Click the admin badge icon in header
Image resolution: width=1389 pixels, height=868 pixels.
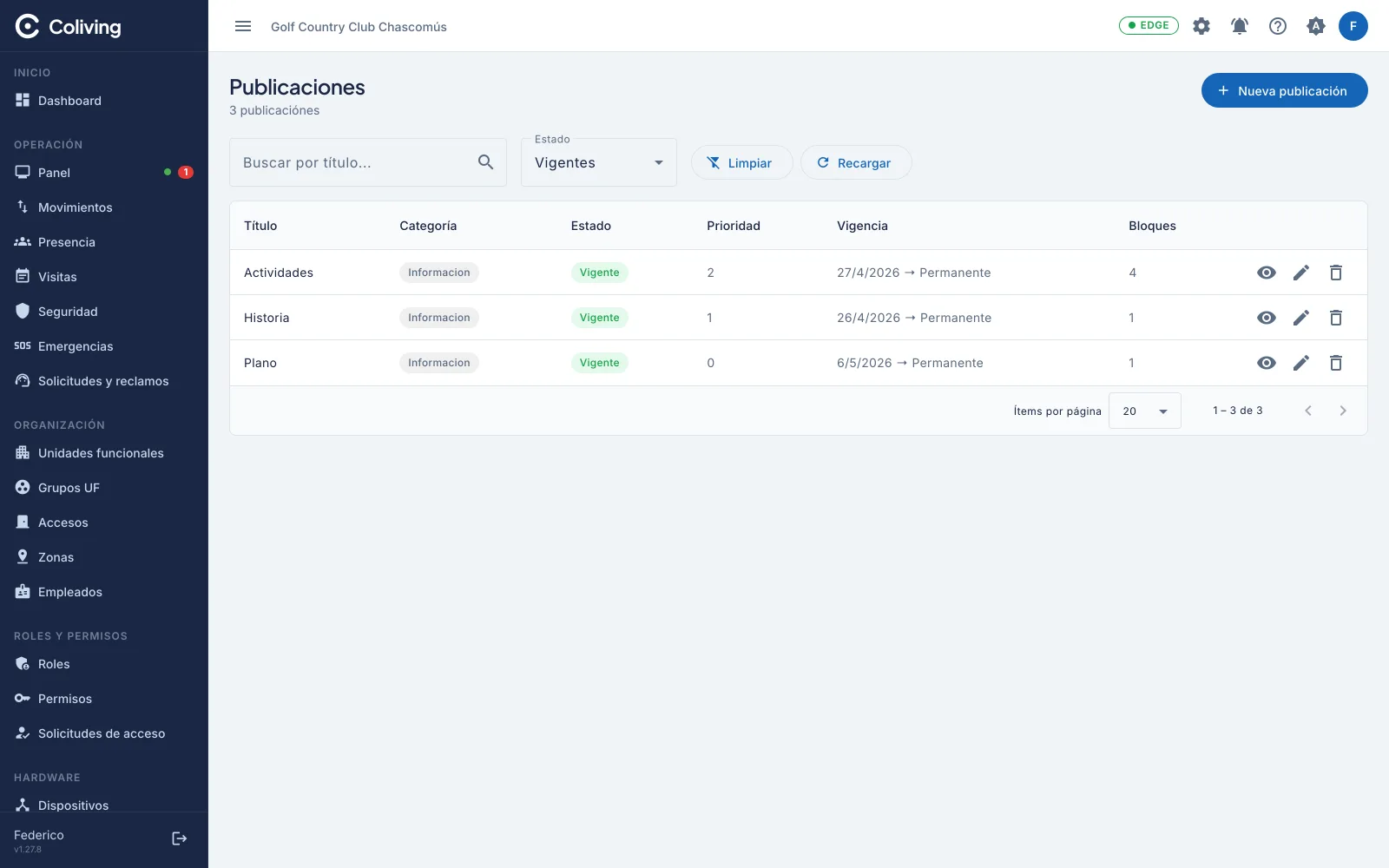(1316, 26)
